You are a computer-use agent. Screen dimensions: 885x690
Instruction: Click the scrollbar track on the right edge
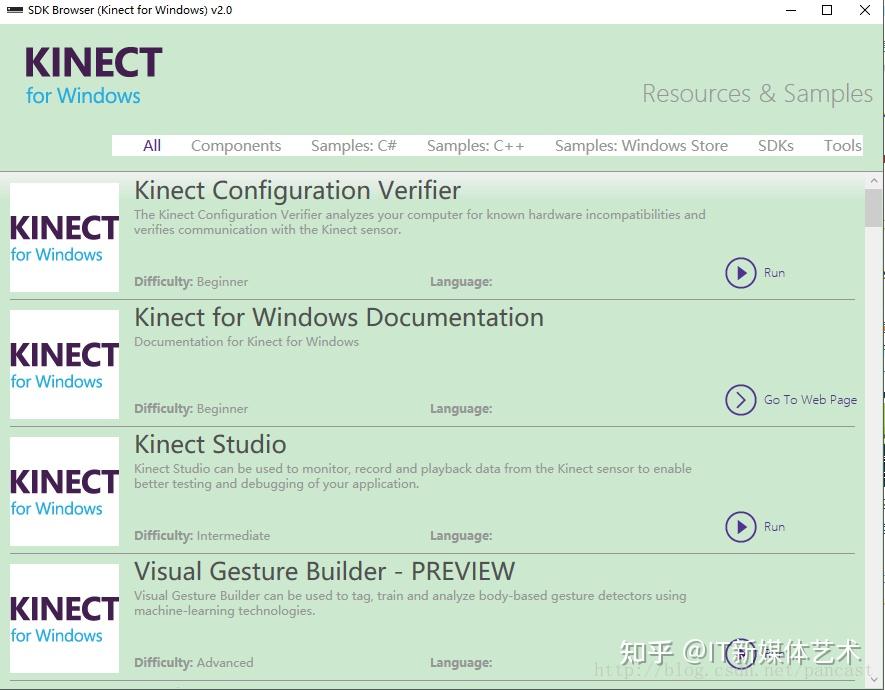point(873,450)
